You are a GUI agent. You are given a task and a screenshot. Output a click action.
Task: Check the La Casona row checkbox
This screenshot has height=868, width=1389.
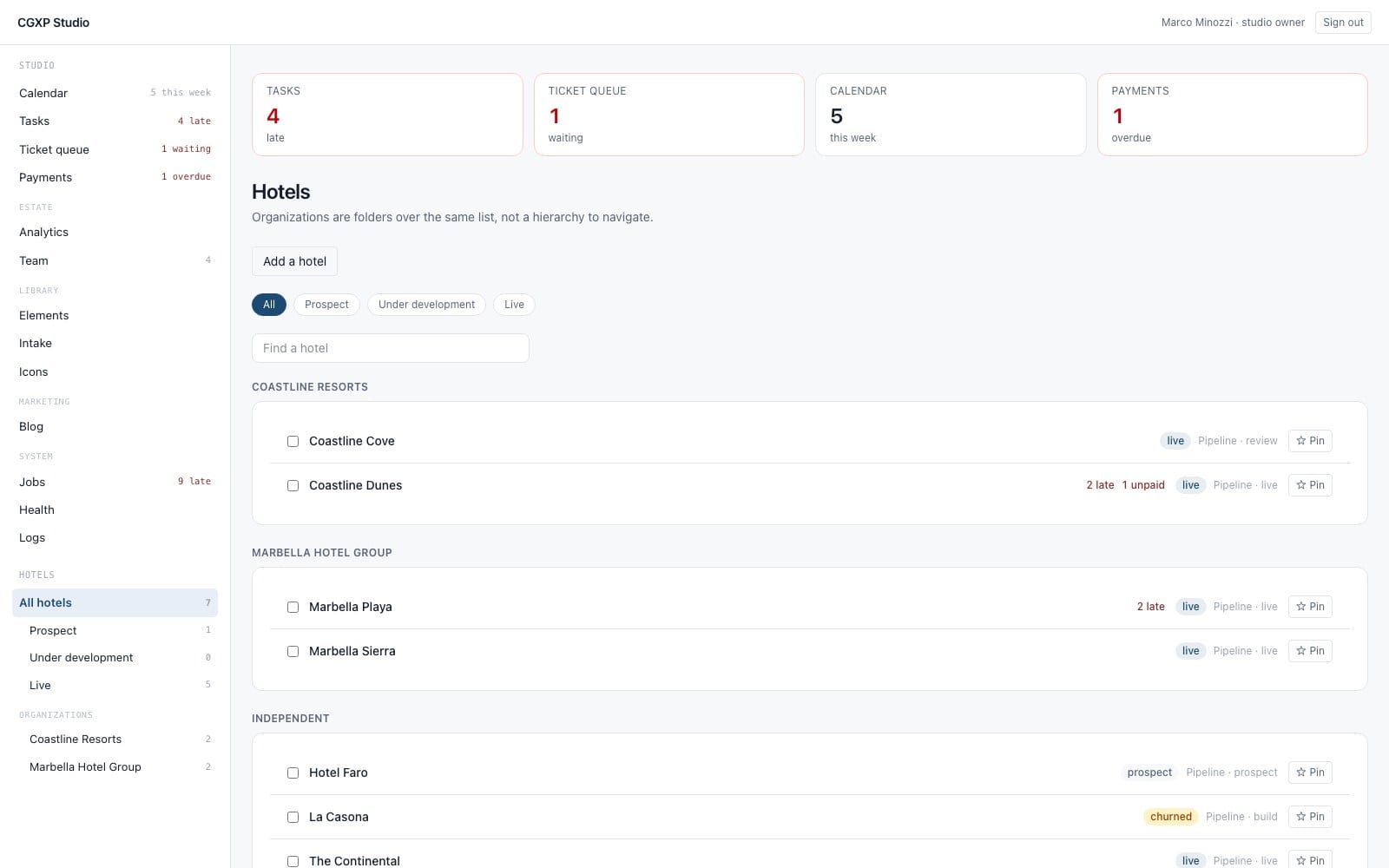pos(293,817)
